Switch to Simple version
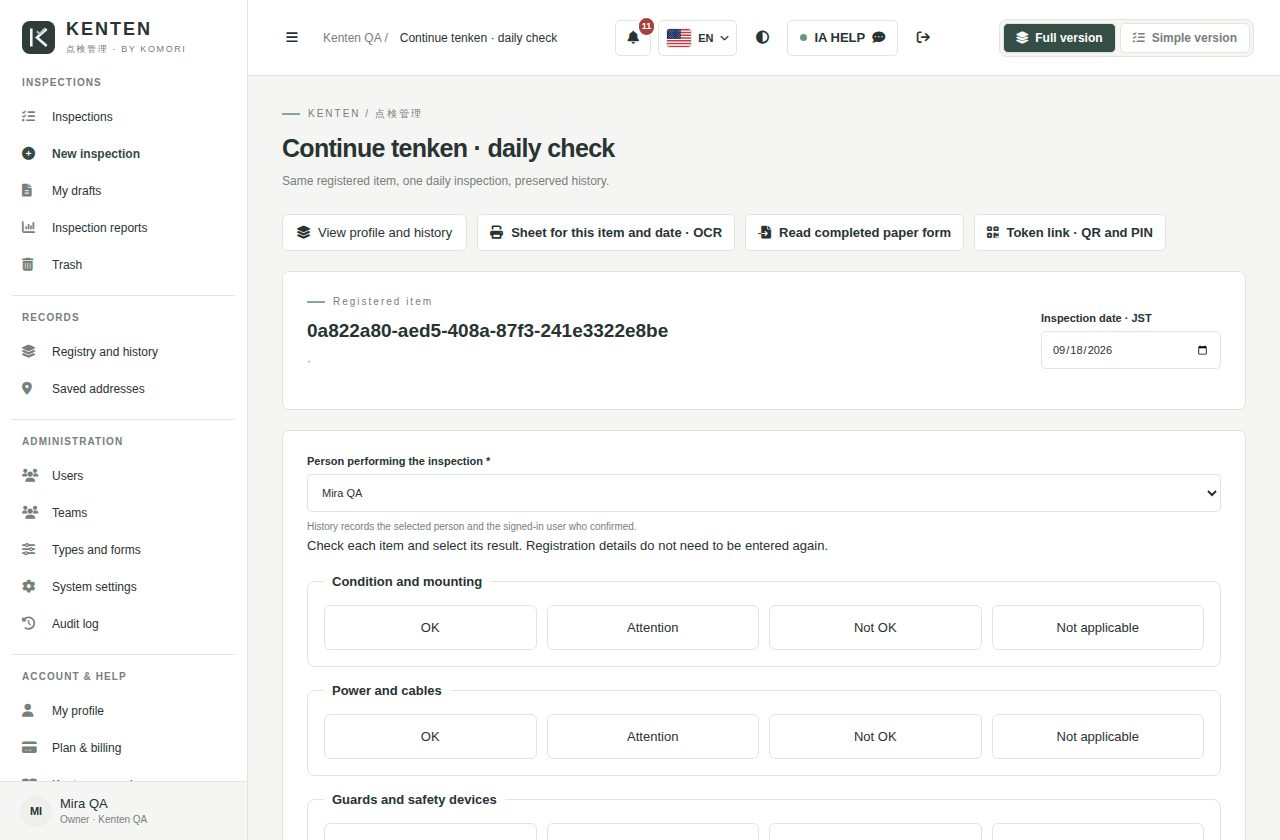 1185,38
